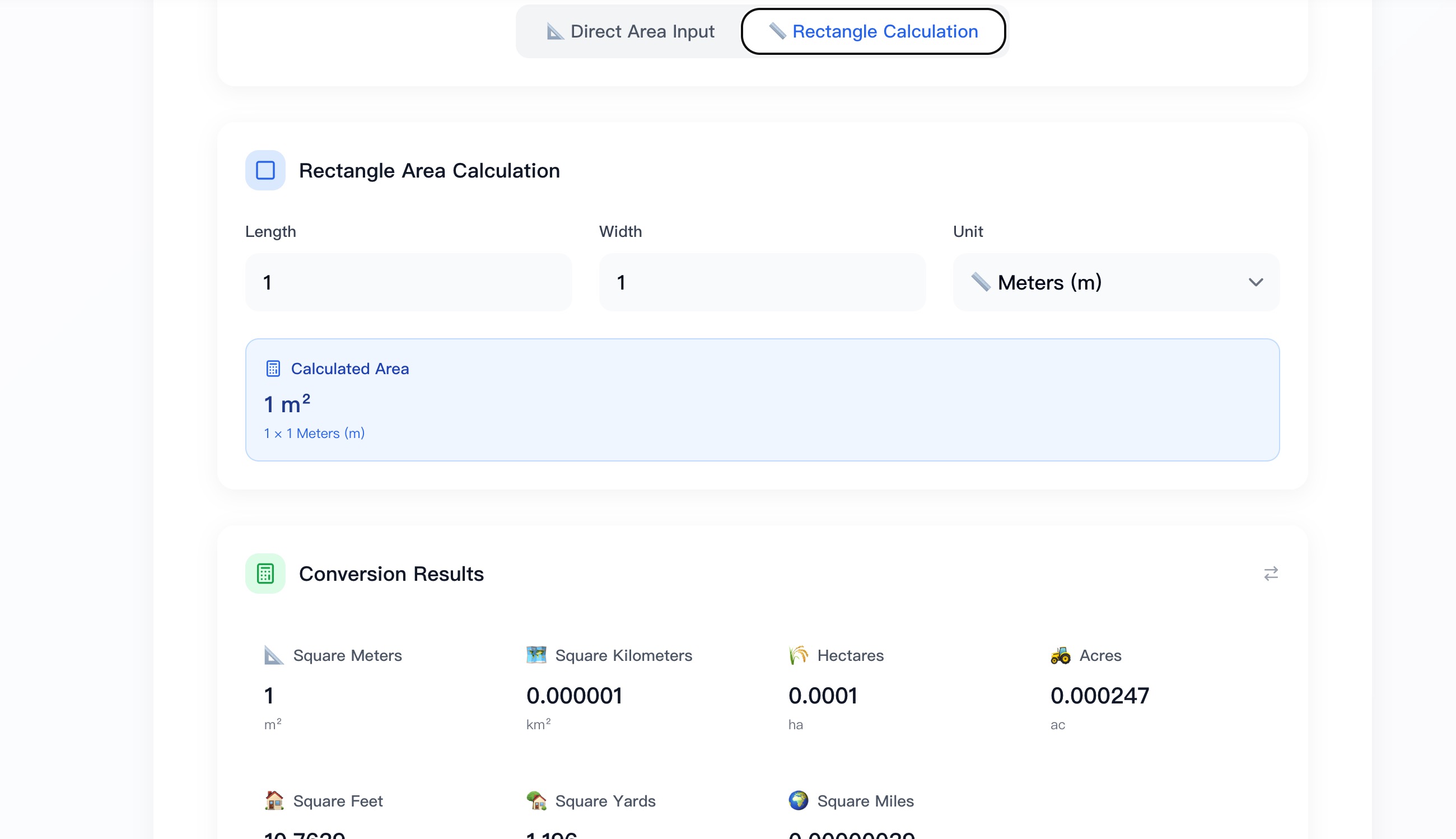Click the swap arrows icon in Conversion Results
Screen dimensions: 1456x839
point(1271,574)
